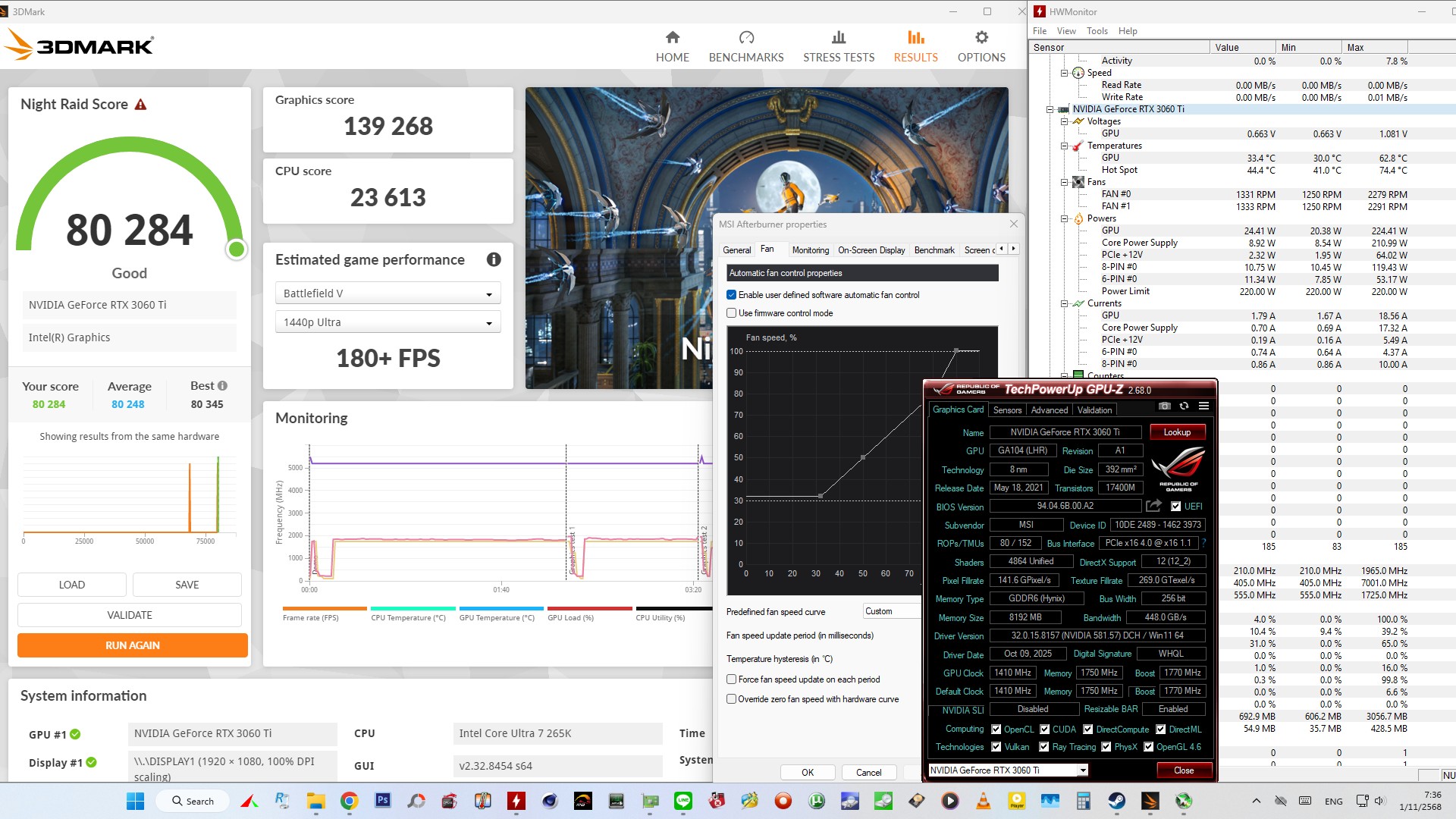Open the 1440p Ultra resolution dropdown
This screenshot has height=819, width=1456.
(388, 322)
